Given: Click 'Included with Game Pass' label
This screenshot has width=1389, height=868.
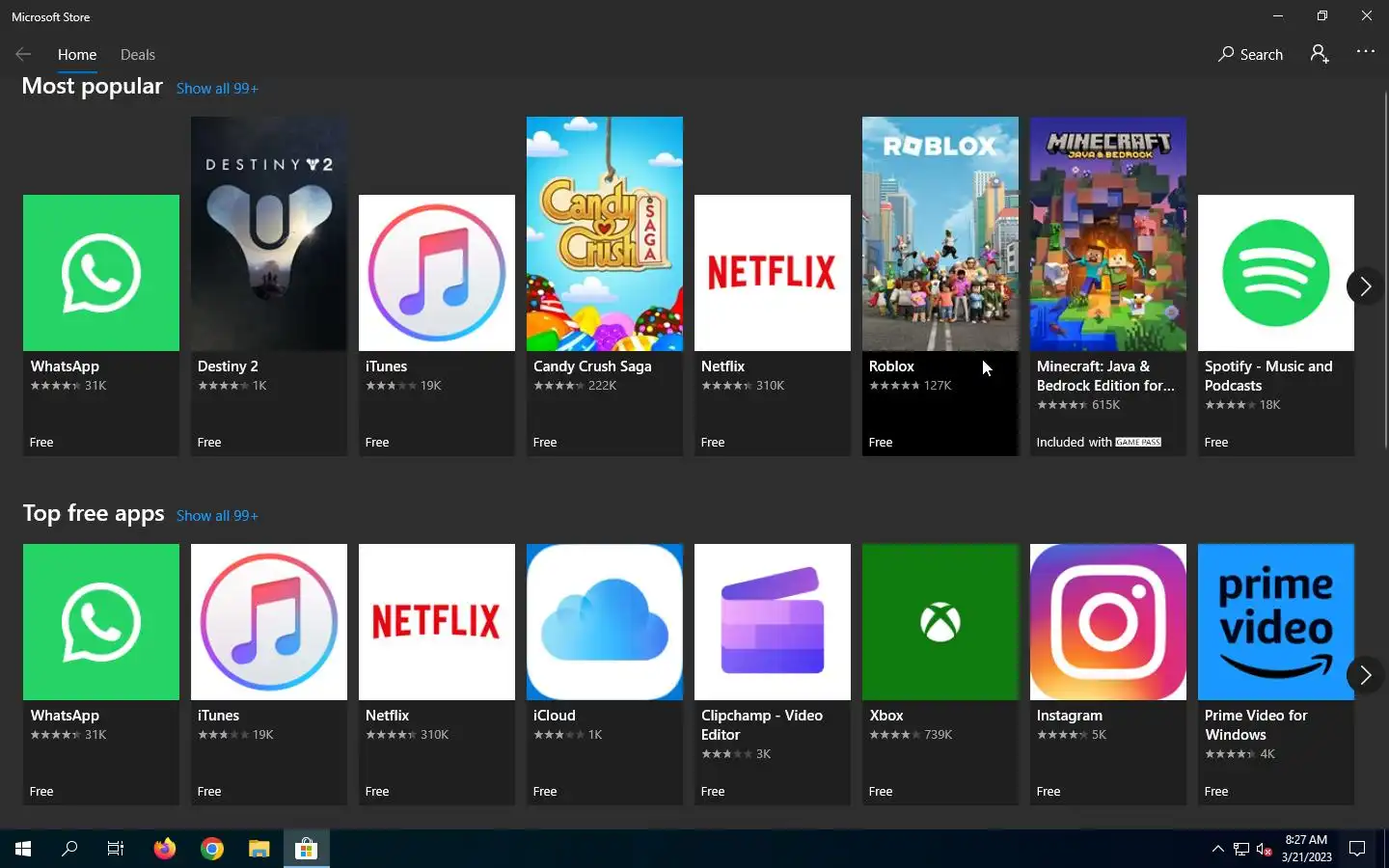Looking at the screenshot, I should [x=1099, y=443].
